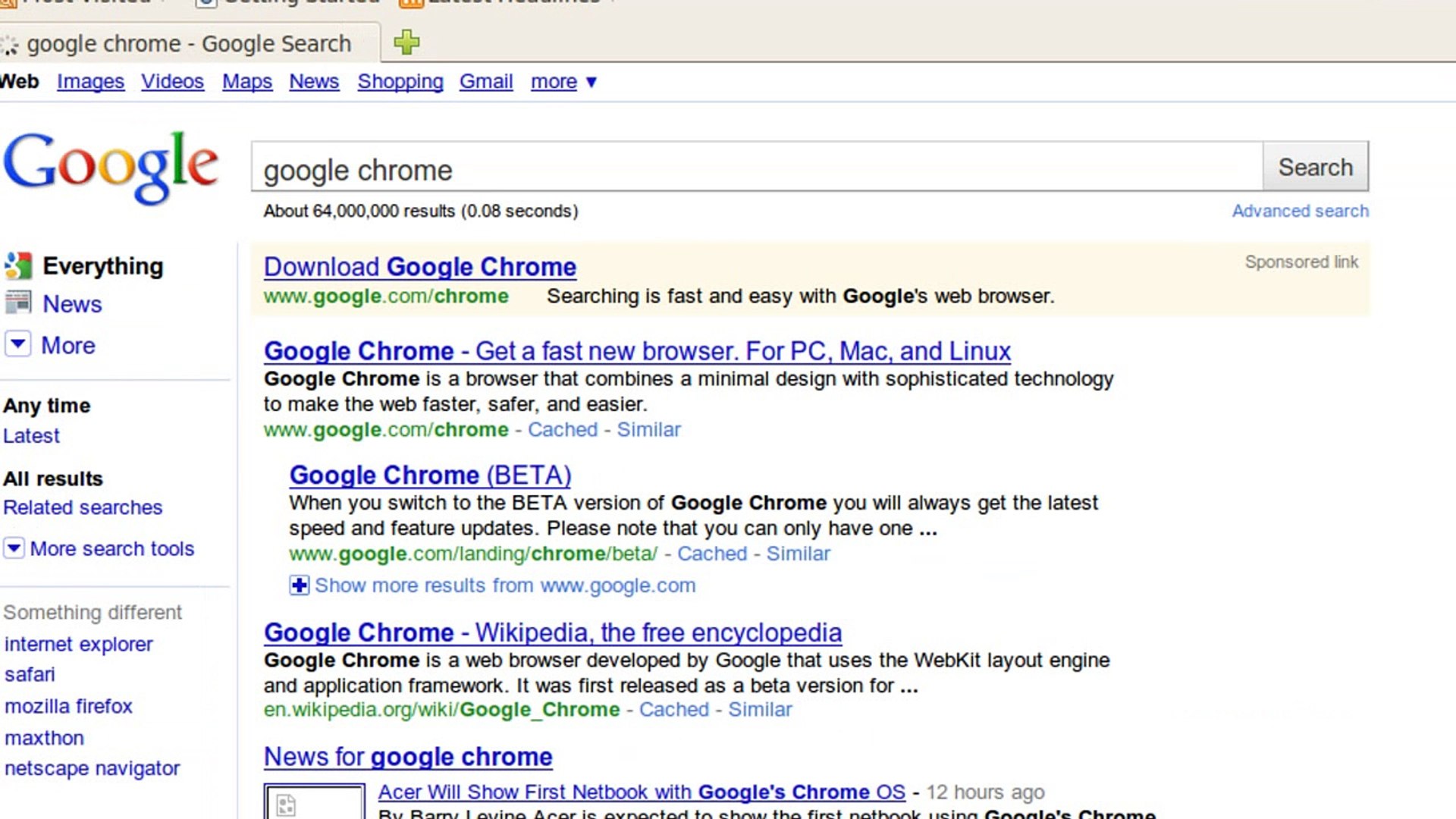The width and height of the screenshot is (1456, 819).
Task: Click the news article thumbnail placeholder
Action: coord(314,802)
